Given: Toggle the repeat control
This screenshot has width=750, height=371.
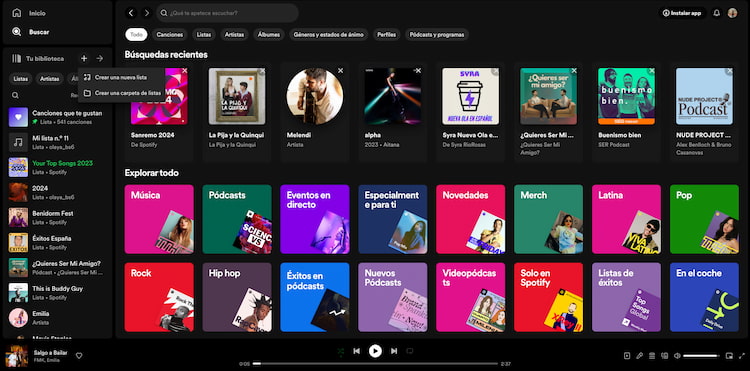Looking at the screenshot, I should click(410, 351).
